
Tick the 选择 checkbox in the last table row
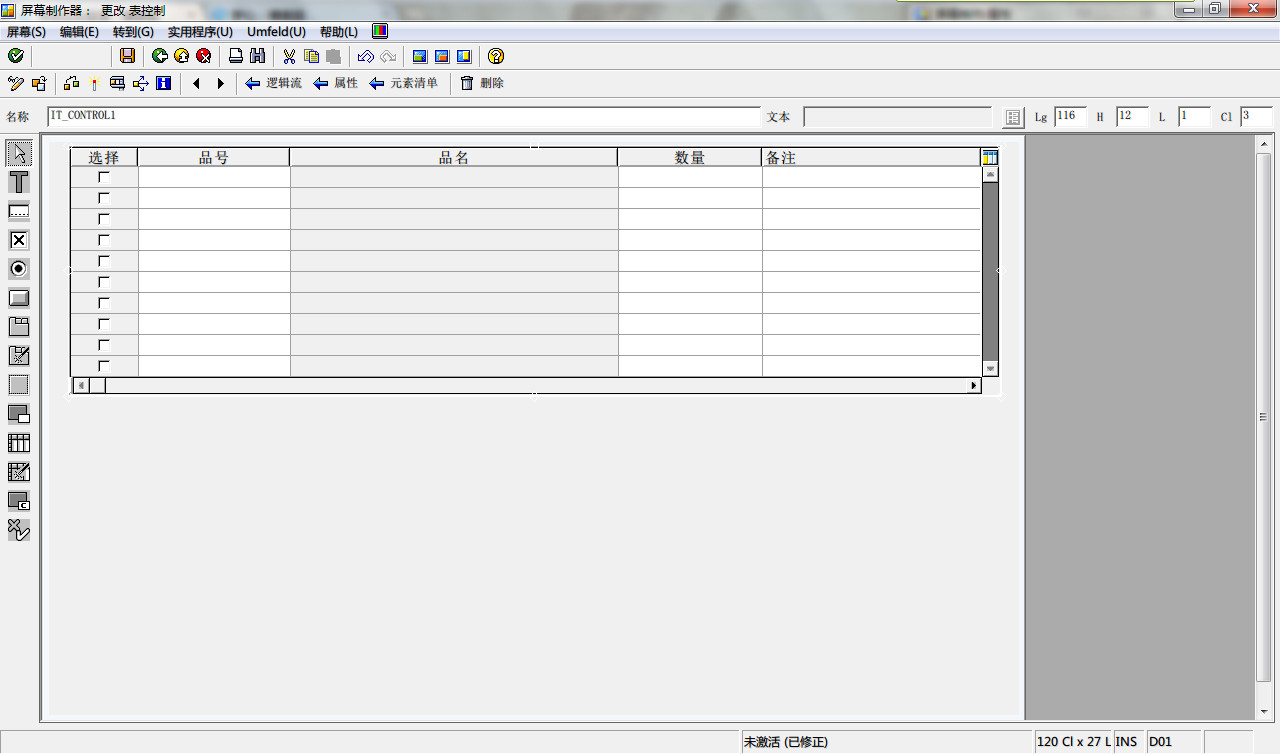tap(104, 366)
